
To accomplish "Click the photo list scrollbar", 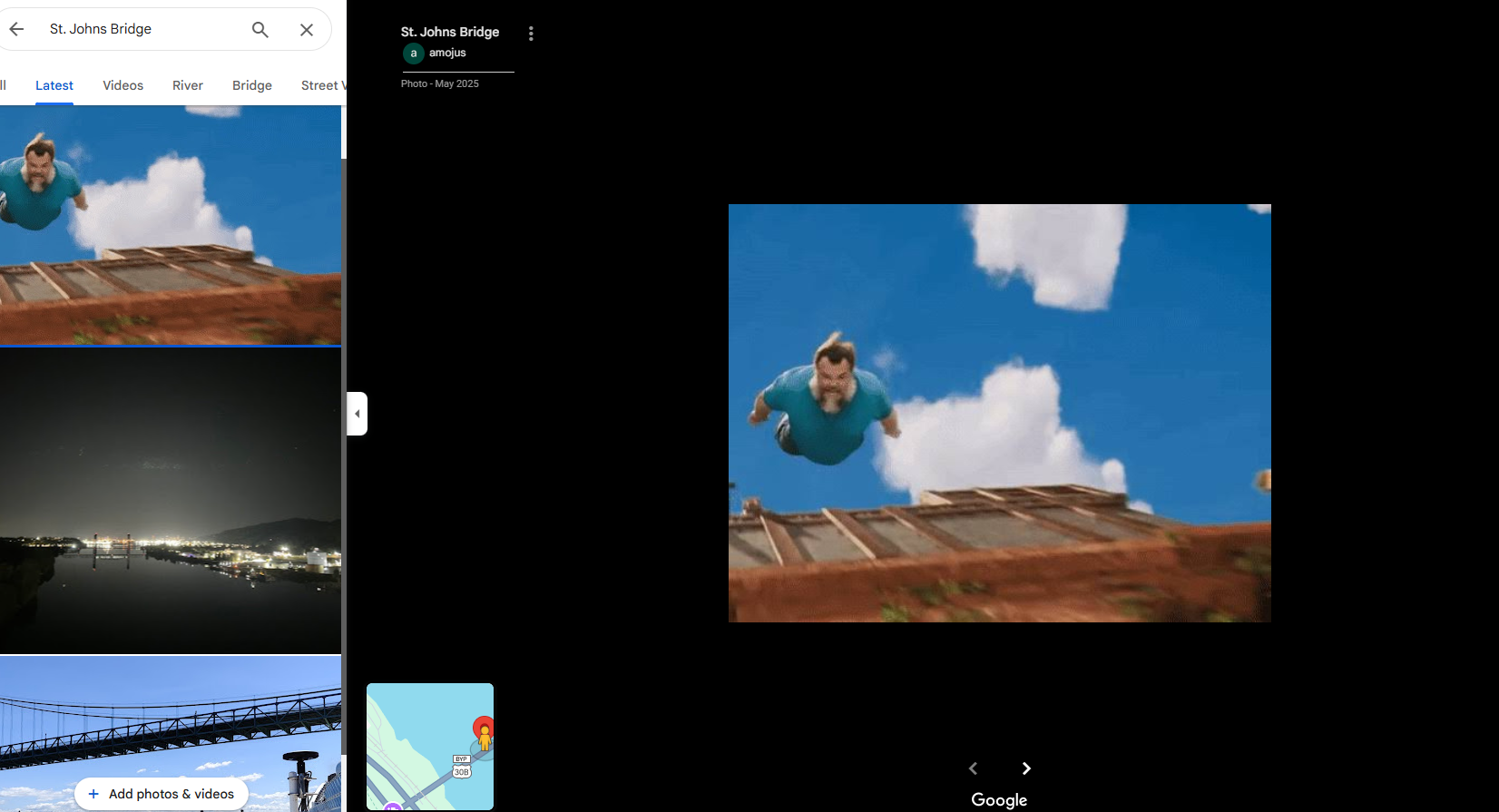I will [x=344, y=455].
